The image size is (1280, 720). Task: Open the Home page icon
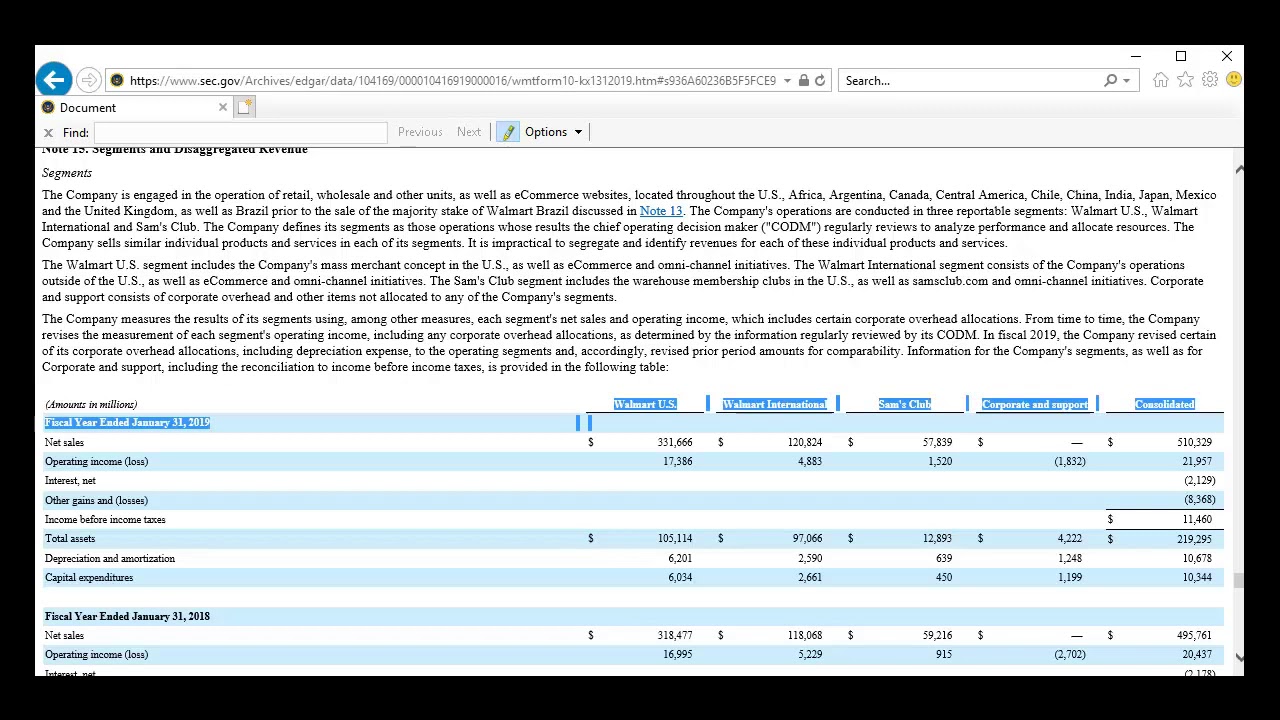pyautogui.click(x=1160, y=80)
